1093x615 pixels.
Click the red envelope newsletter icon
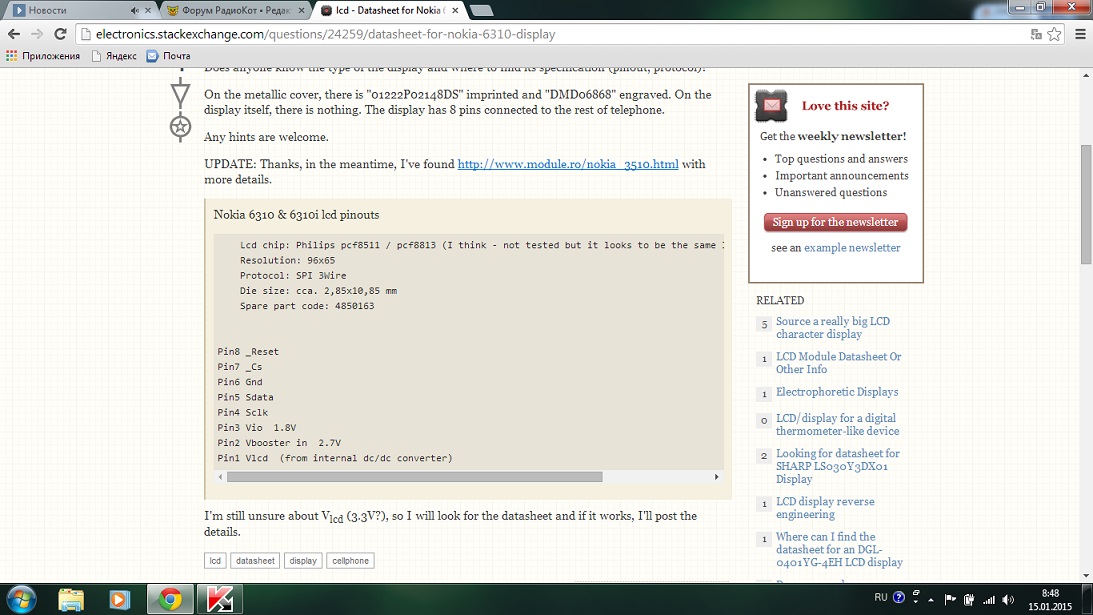pos(771,106)
